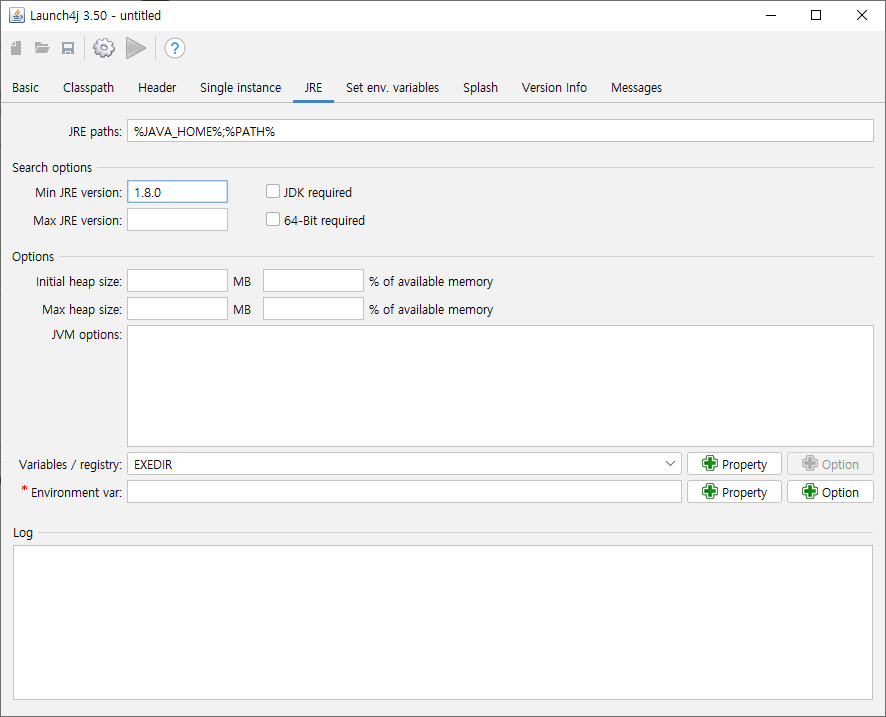Close the Launch4j window
Viewport: 886px width, 717px height.
pos(862,15)
